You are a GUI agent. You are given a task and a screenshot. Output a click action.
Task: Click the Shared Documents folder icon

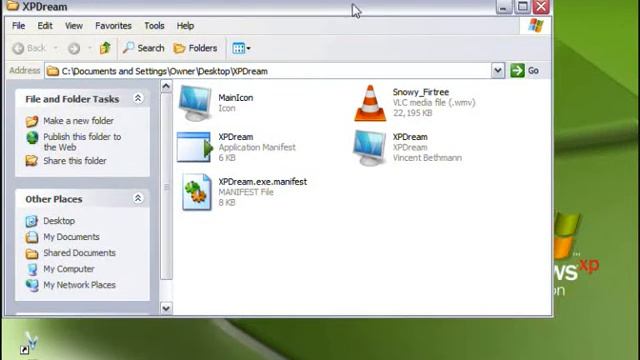31,253
